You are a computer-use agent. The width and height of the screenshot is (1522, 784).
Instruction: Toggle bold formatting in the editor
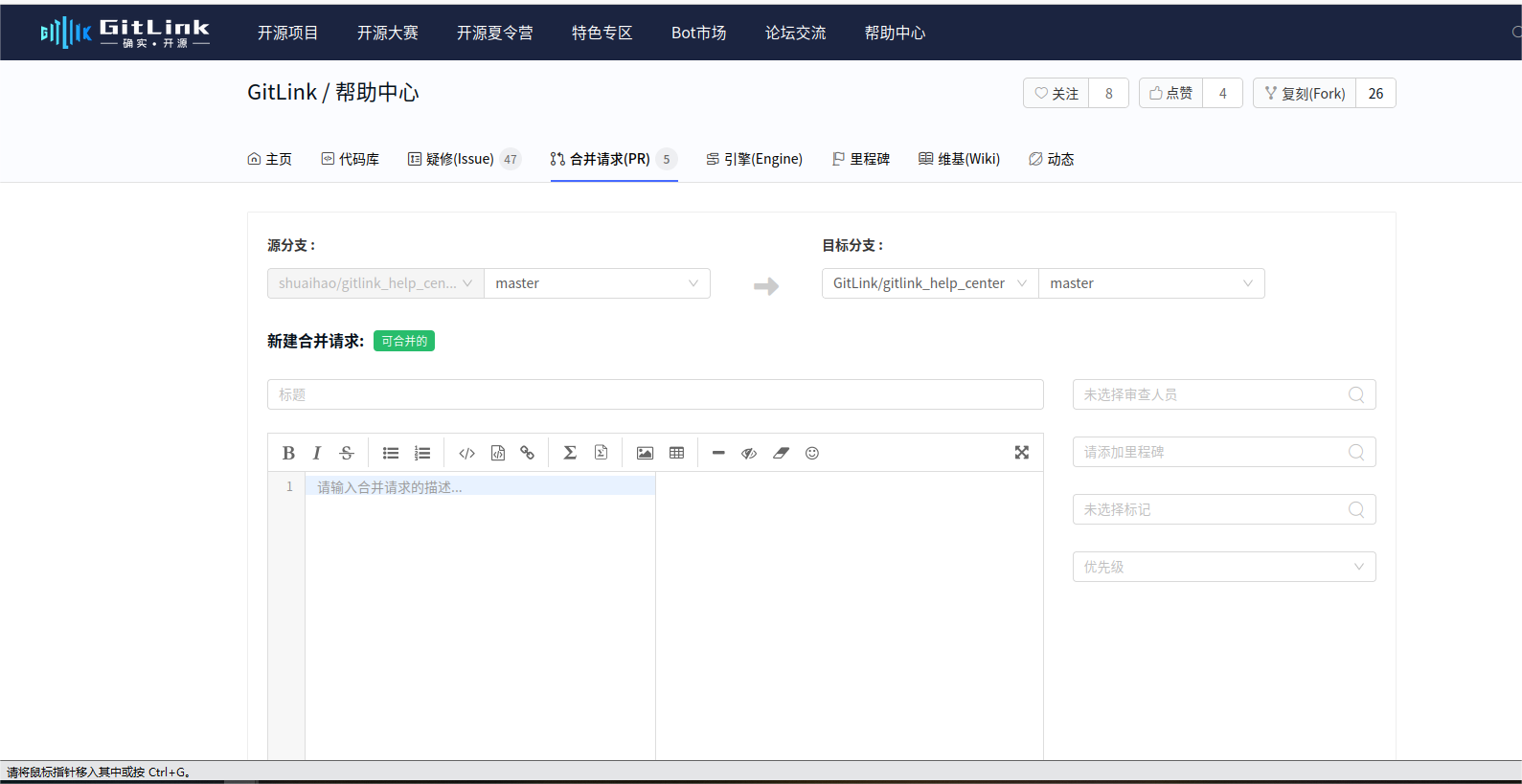click(288, 453)
